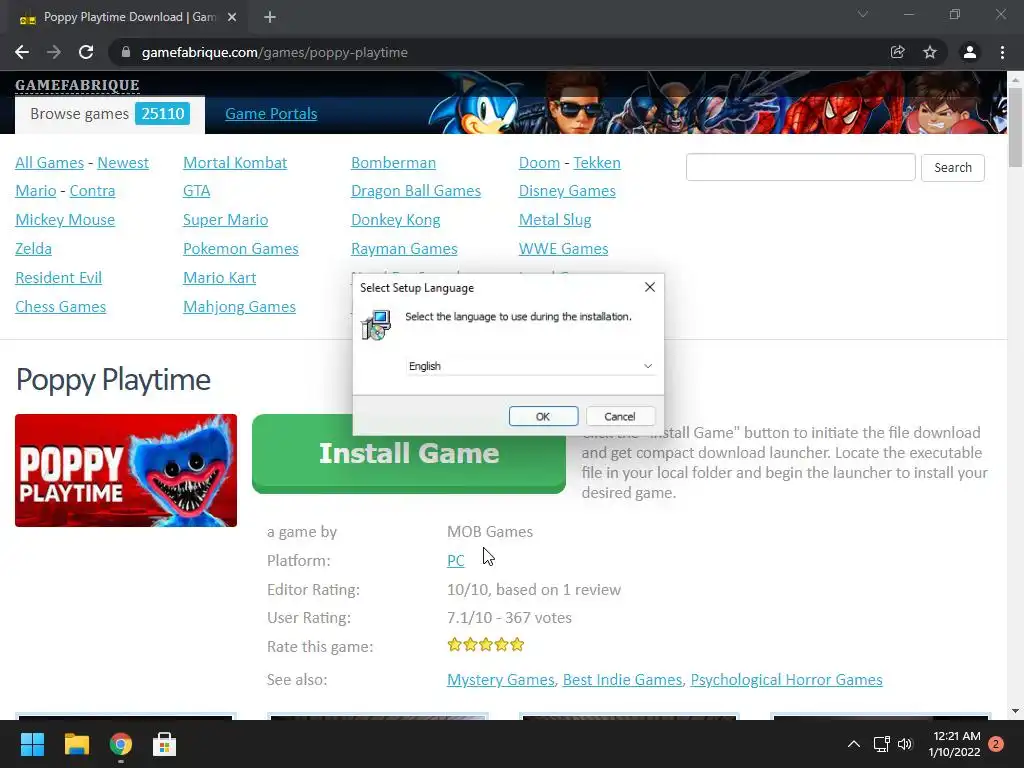Open the Dragon Ball Games link
Screen dimensions: 1024x768
click(416, 191)
